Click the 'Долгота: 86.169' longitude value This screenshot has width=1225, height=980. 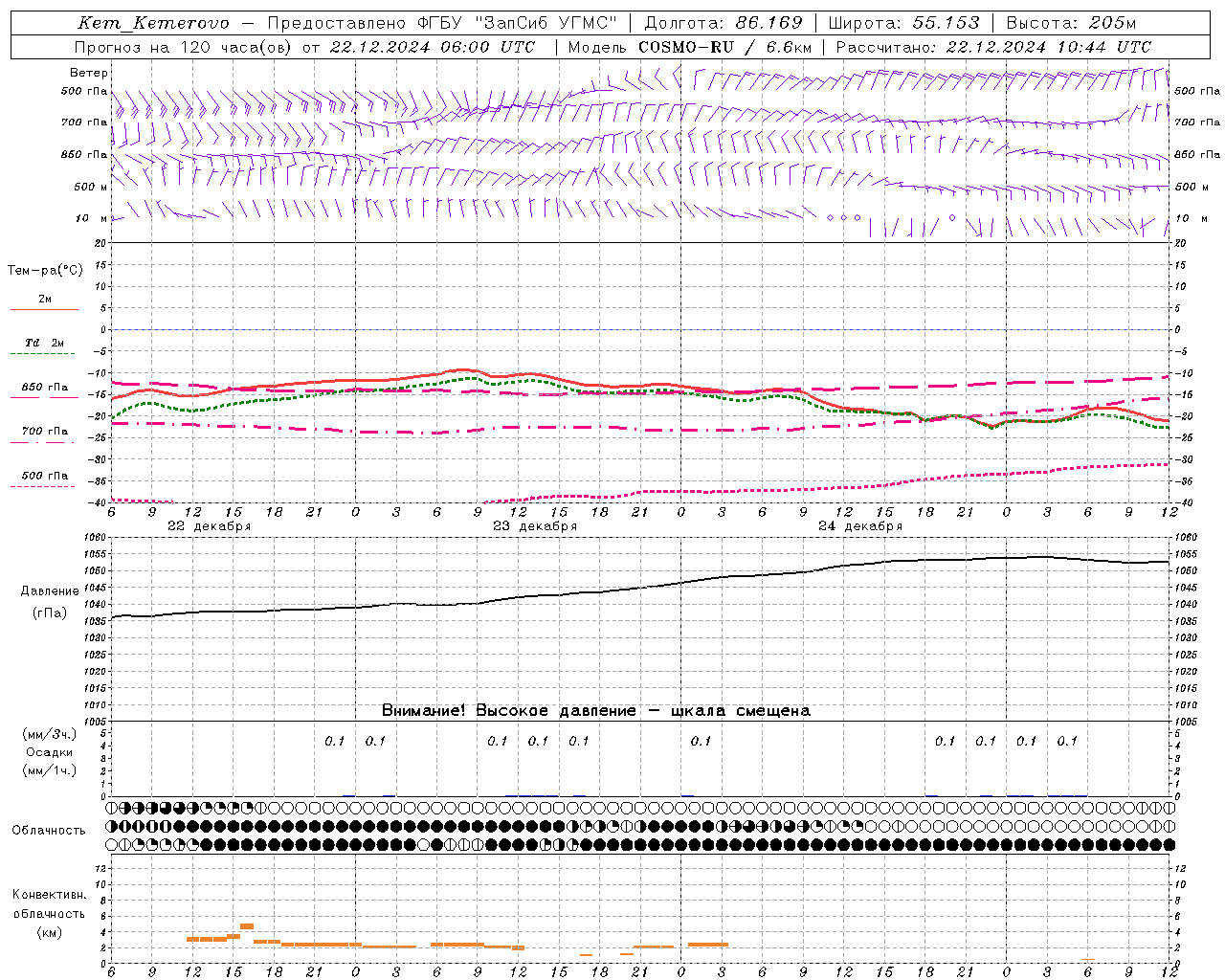[724, 23]
